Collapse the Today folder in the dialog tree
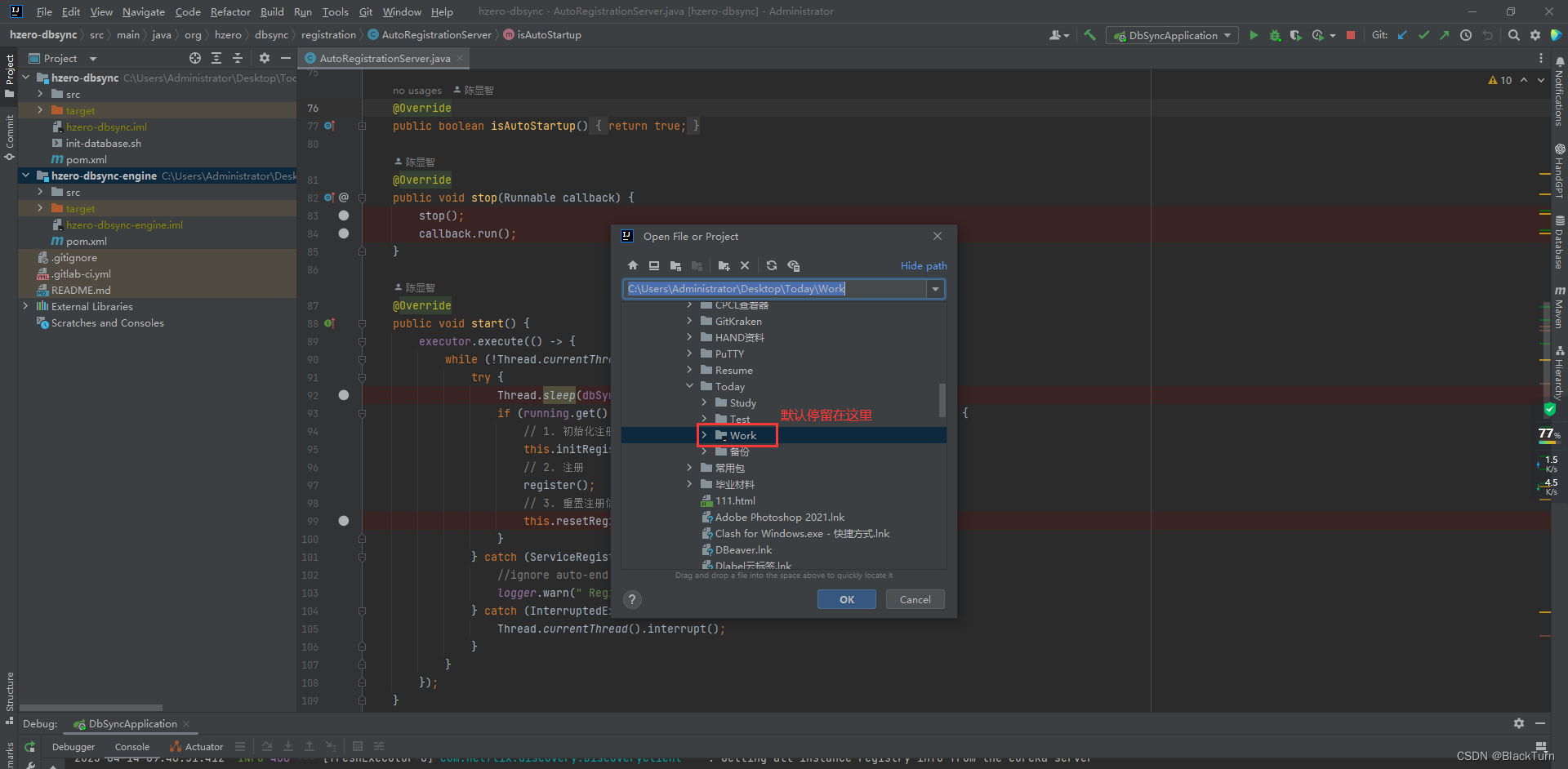The image size is (1568, 769). (x=689, y=386)
